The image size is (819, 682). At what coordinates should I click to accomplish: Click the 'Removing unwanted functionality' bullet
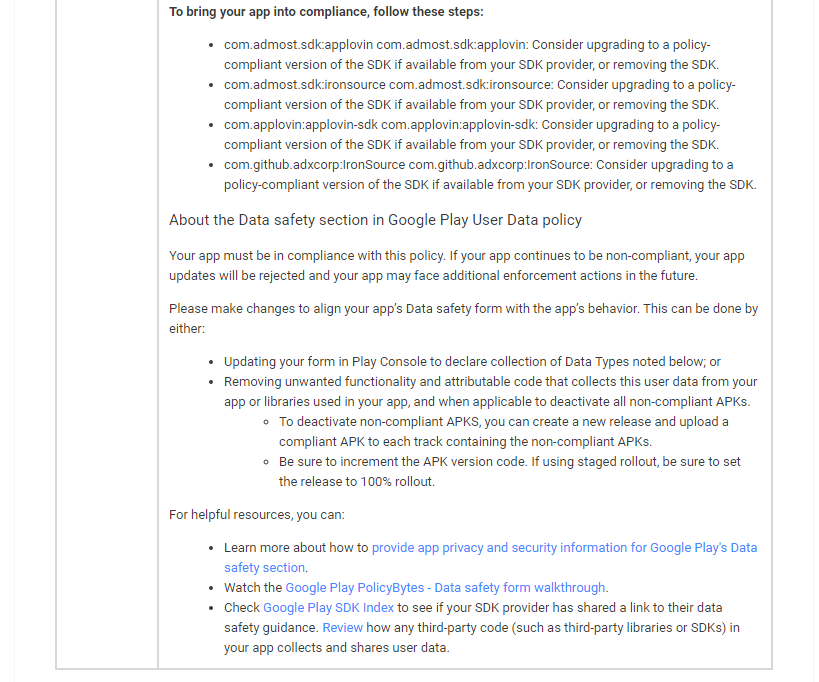[x=490, y=392]
